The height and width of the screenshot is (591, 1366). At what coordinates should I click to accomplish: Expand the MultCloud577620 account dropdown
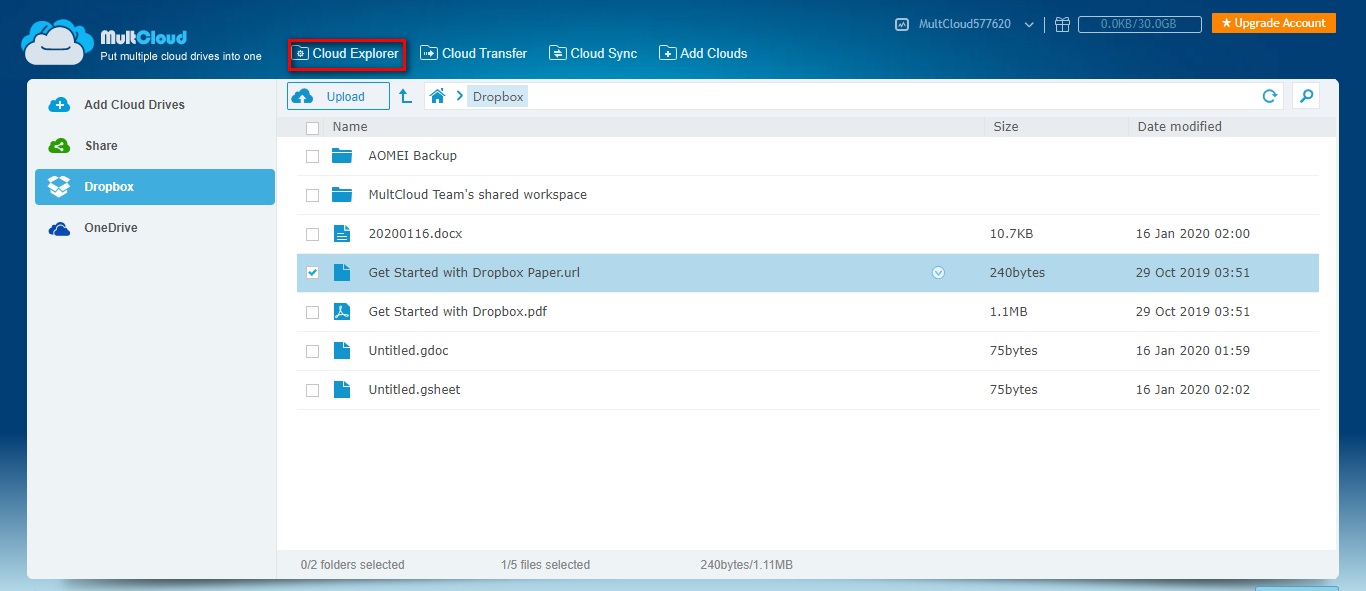click(x=1029, y=24)
